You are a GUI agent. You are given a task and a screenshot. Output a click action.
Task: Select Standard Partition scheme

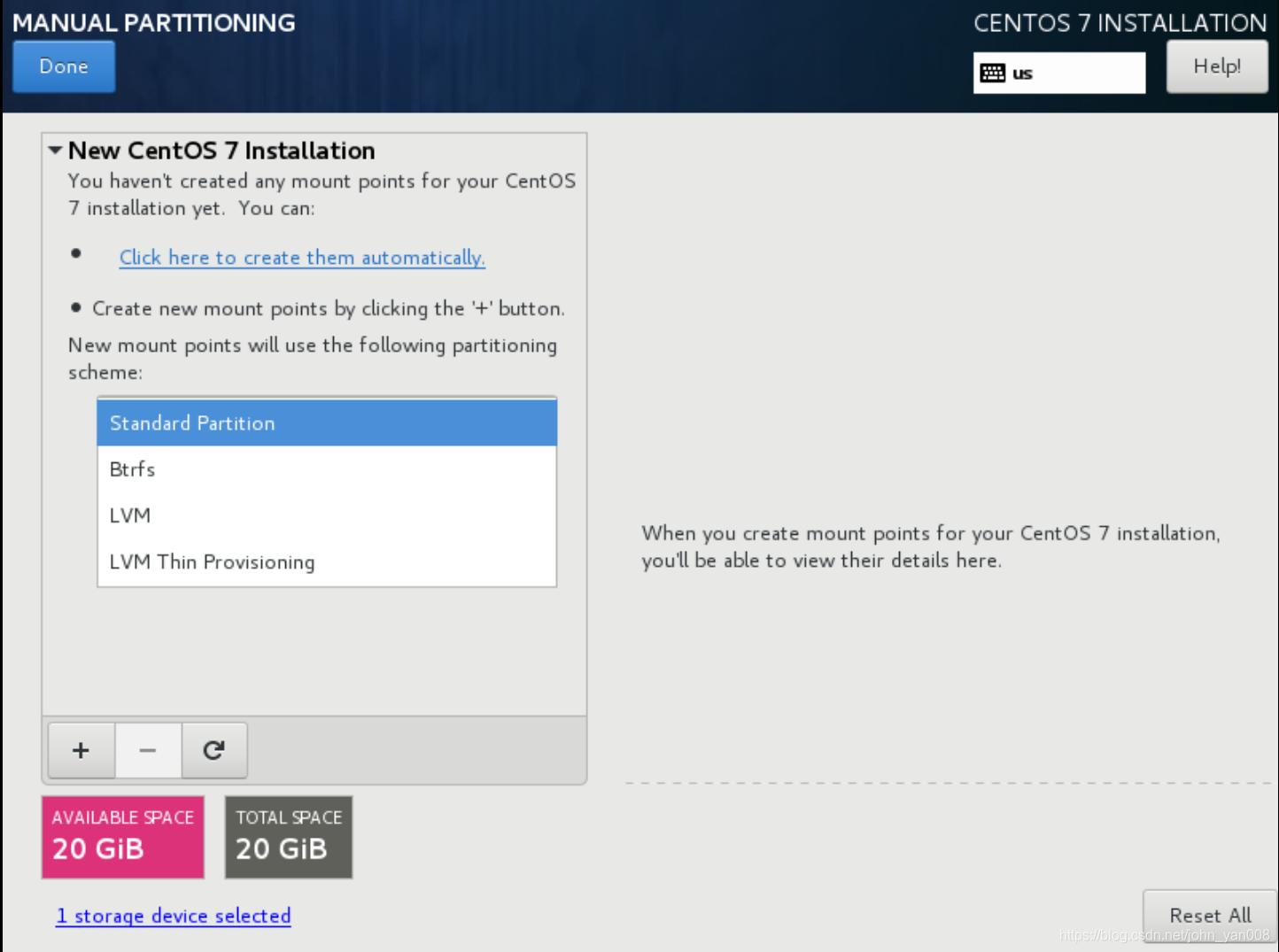(x=327, y=422)
